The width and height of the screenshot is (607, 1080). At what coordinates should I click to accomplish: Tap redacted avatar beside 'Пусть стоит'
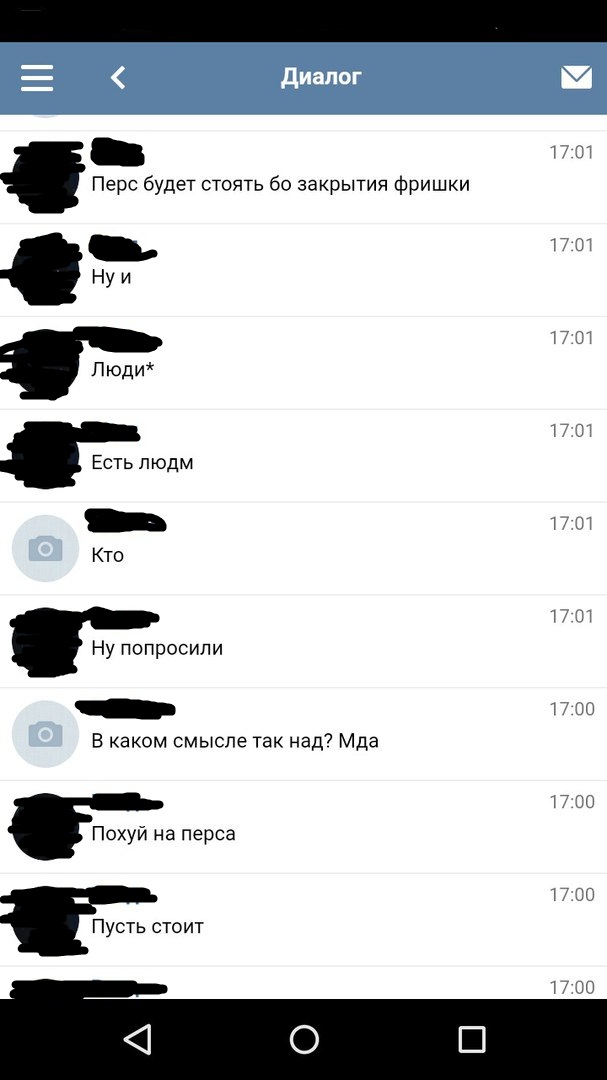(45, 920)
